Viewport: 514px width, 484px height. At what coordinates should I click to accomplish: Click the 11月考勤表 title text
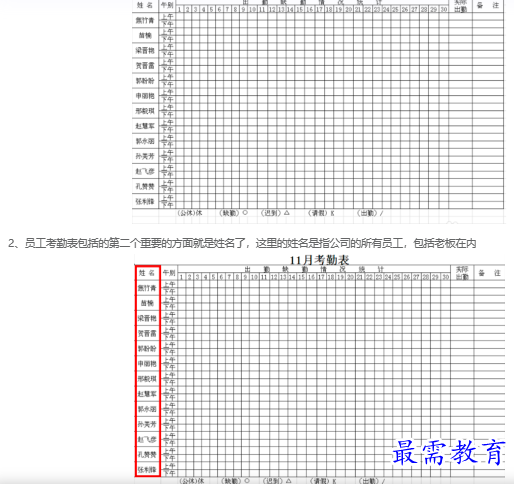(319, 260)
